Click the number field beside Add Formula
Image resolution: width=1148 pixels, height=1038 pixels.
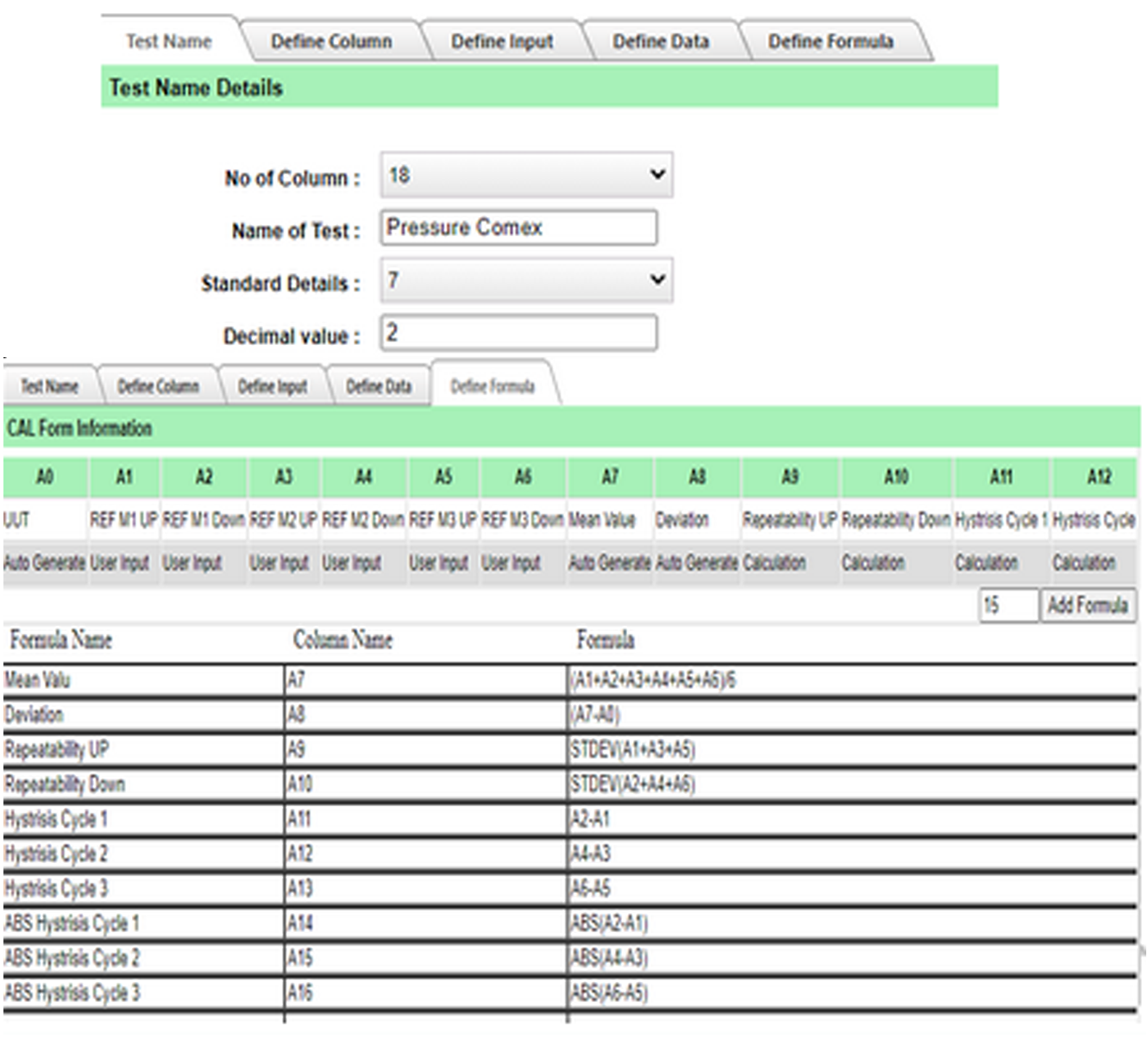[x=1007, y=605]
